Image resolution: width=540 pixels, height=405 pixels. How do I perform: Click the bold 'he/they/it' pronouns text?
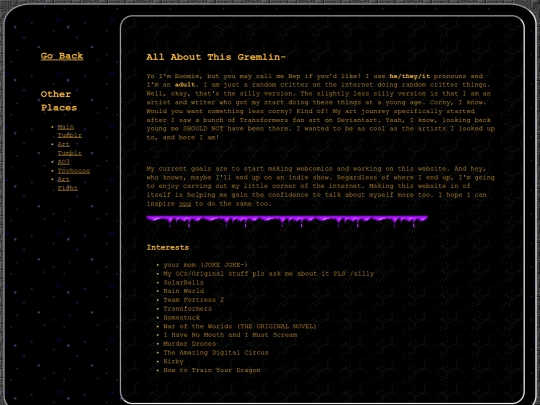coord(409,76)
